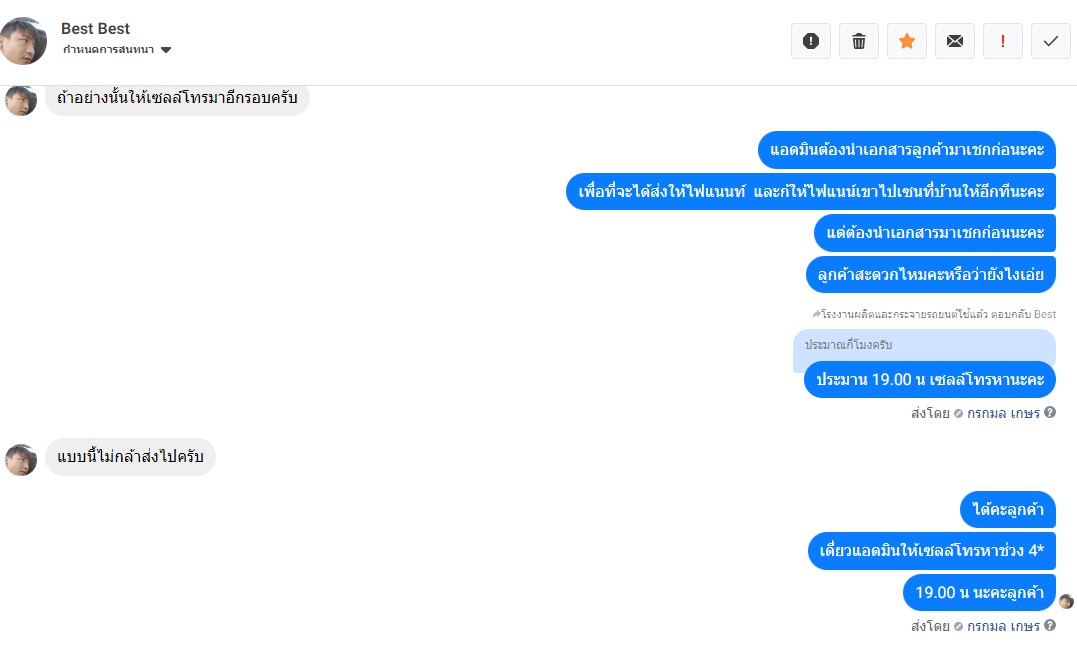Open Best Best profile picture in header
The height and width of the screenshot is (669, 1077).
23,41
